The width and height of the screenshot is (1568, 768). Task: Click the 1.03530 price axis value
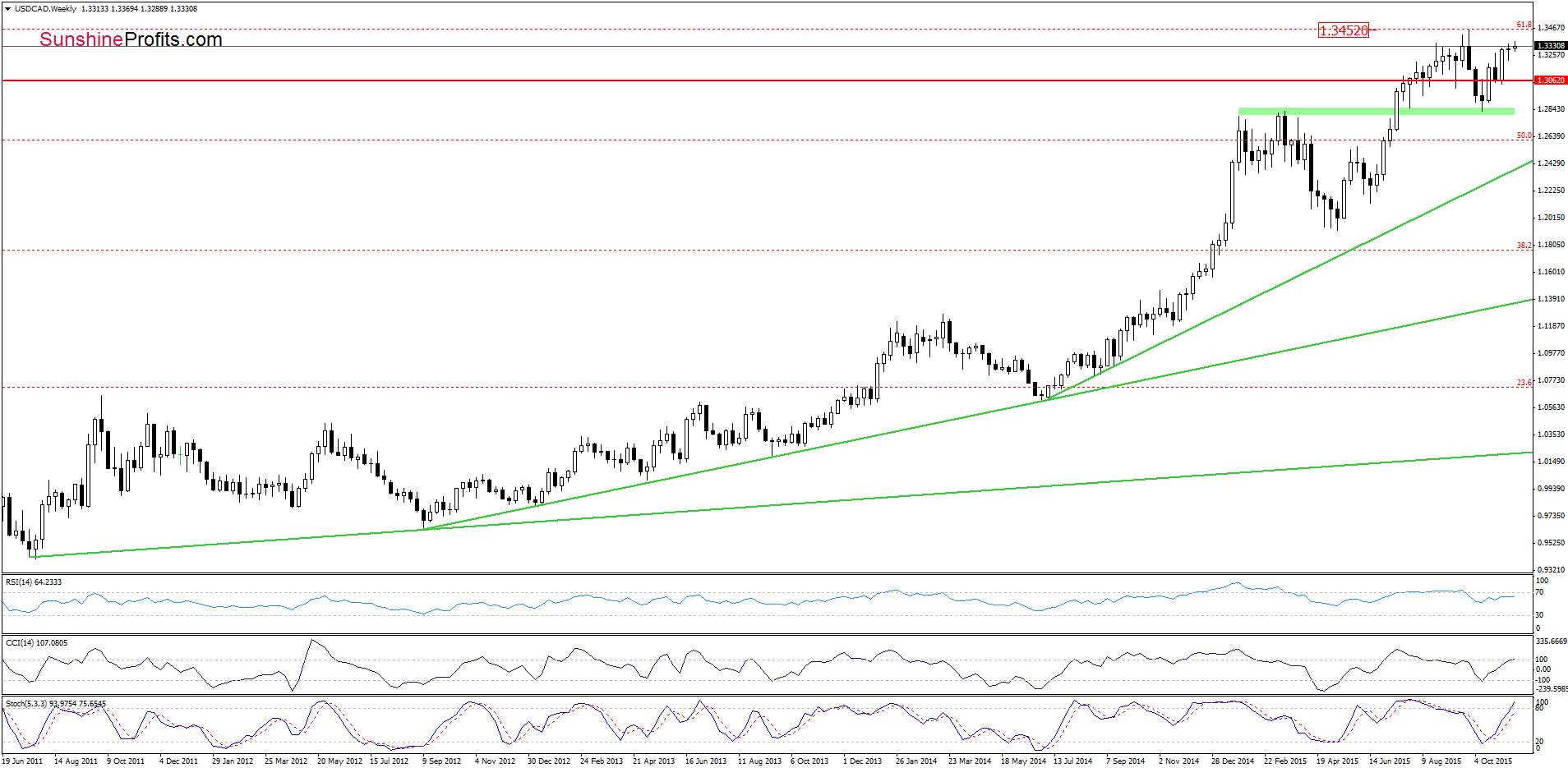1552,435
